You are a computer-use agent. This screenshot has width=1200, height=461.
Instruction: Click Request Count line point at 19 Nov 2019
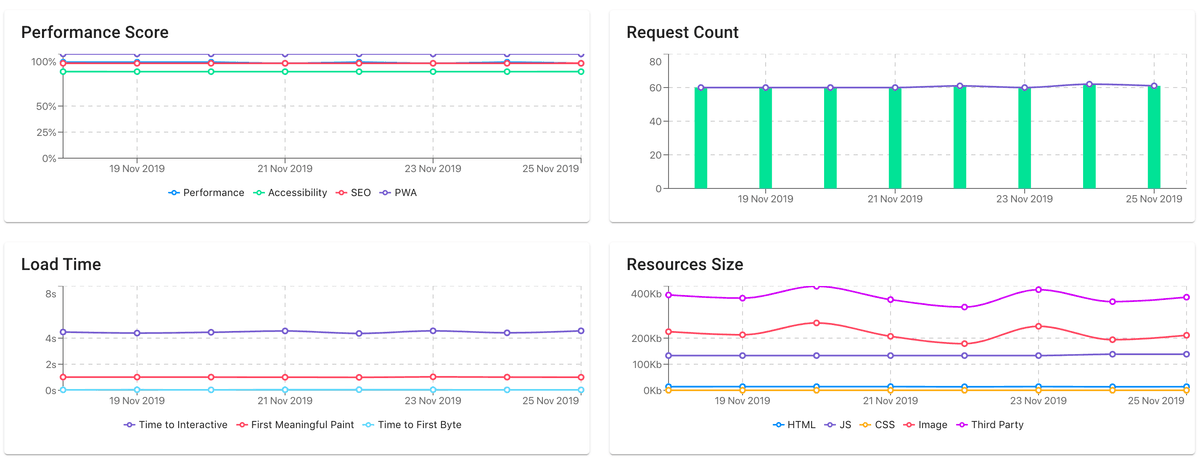(x=766, y=88)
